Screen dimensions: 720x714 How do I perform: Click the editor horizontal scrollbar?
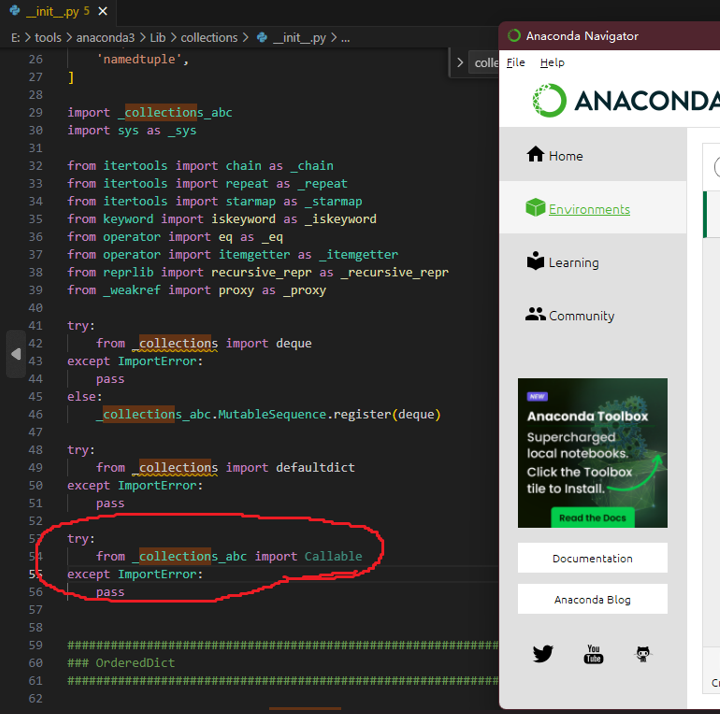[x=305, y=709]
